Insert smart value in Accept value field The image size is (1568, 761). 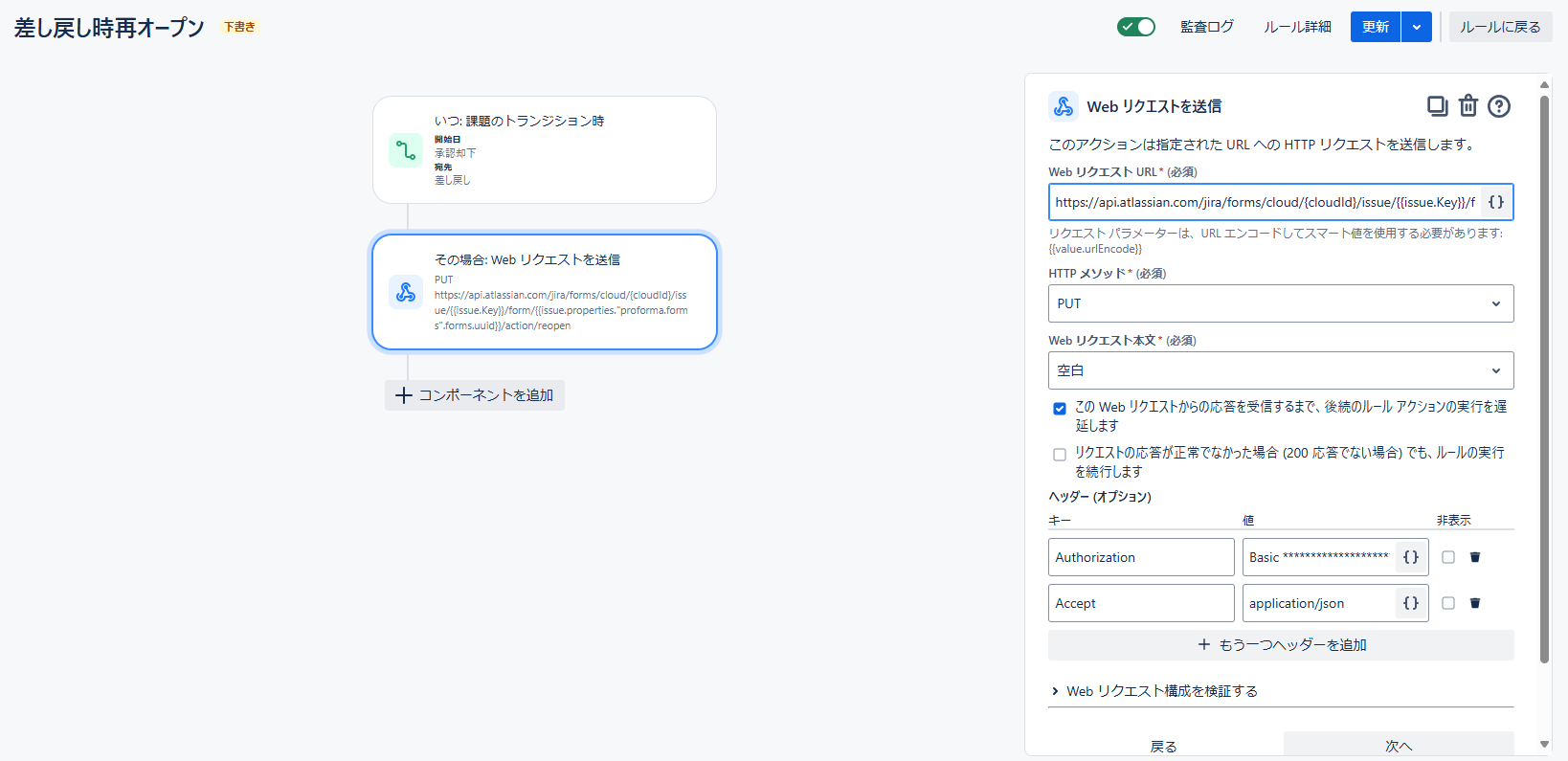pos(1411,603)
